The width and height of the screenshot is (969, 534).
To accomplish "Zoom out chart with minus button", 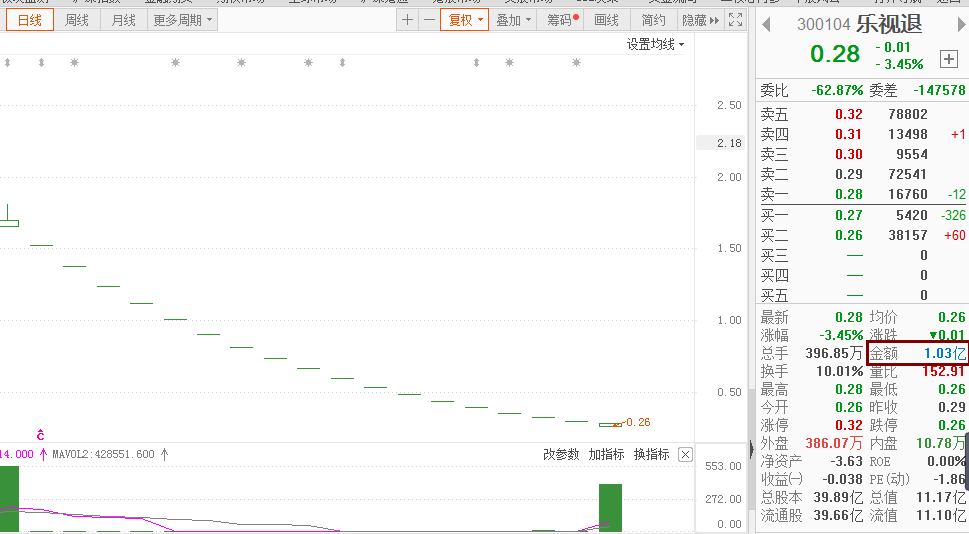I will pyautogui.click(x=429, y=20).
